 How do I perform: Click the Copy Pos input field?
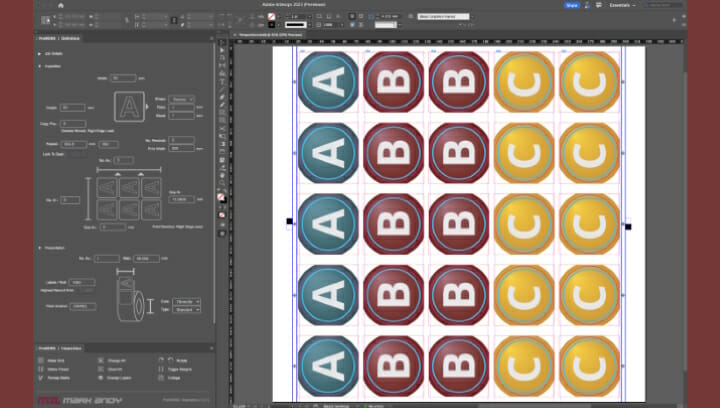(73, 123)
